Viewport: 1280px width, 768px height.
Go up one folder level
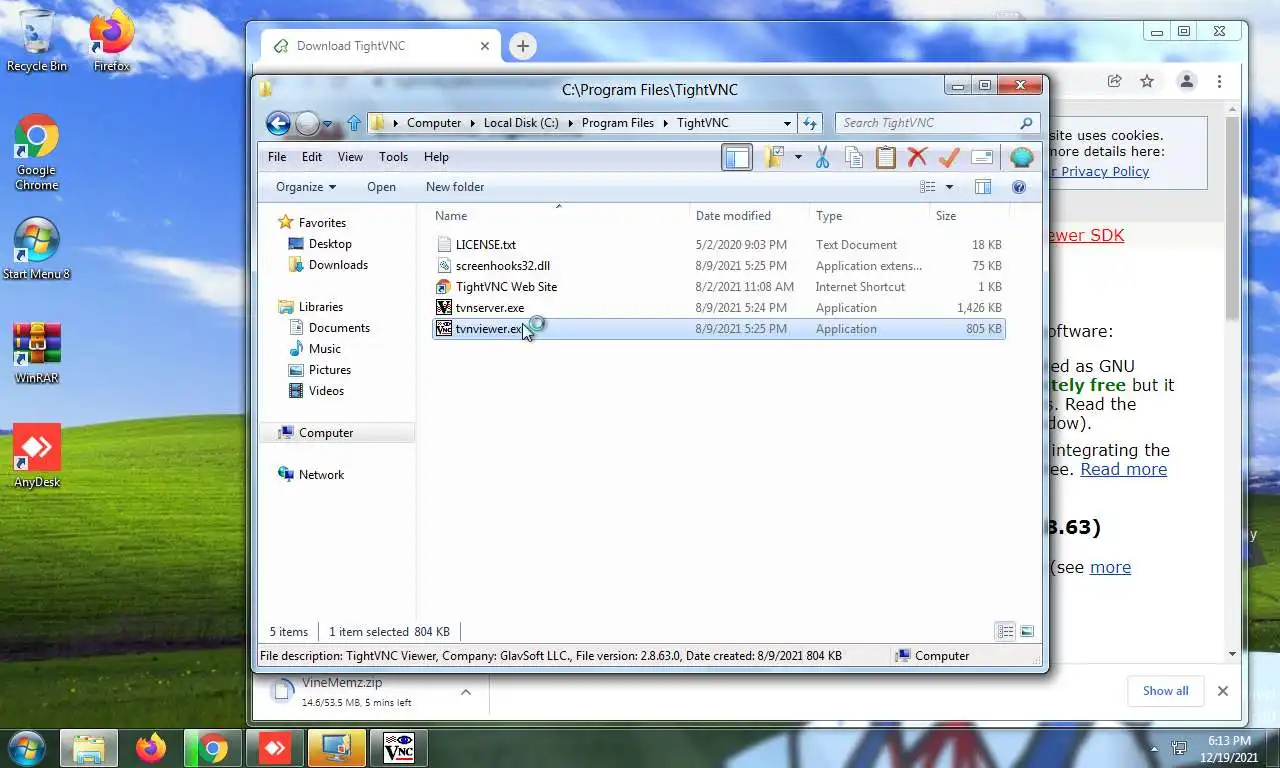point(353,123)
